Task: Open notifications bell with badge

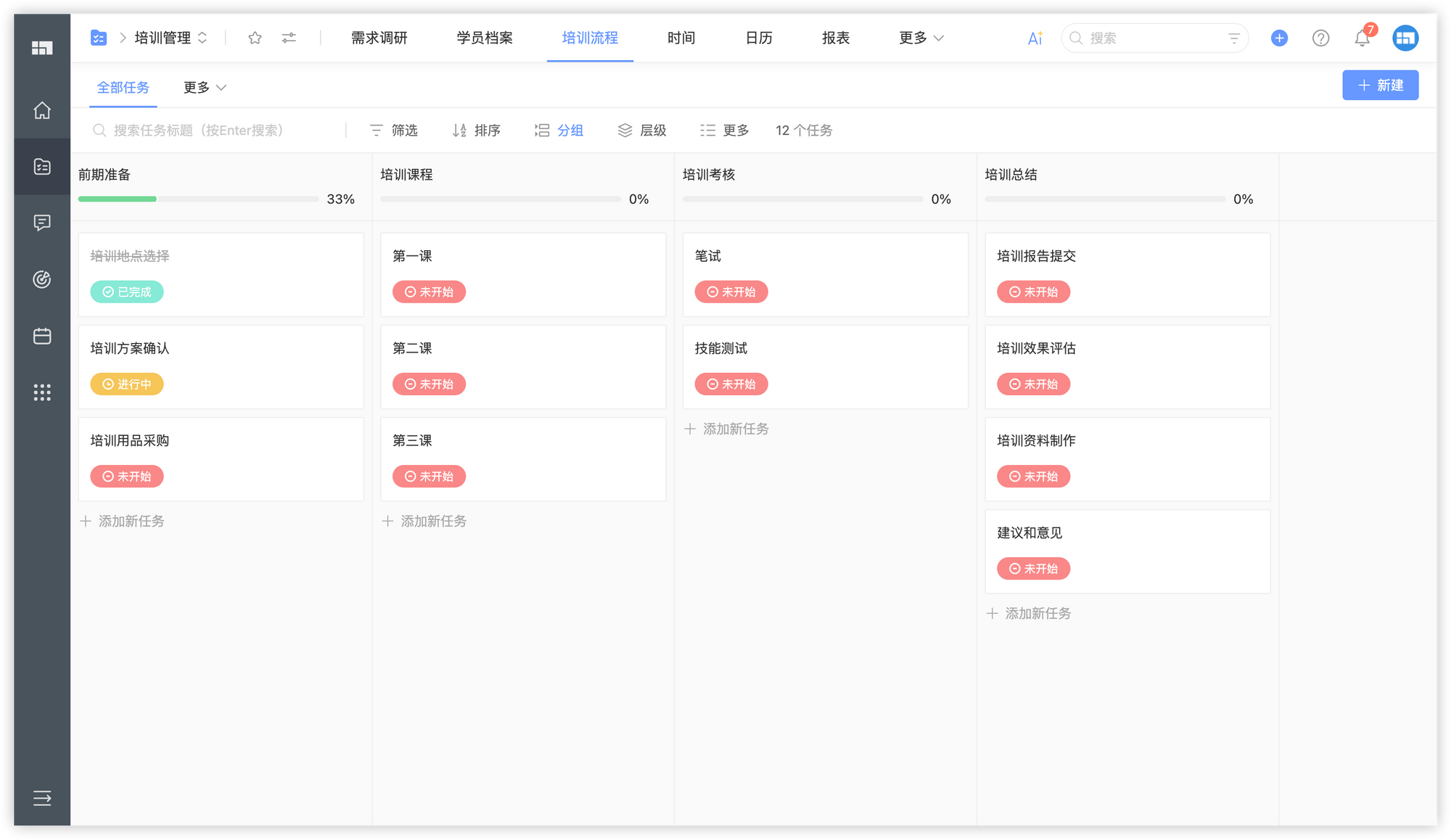Action: pyautogui.click(x=1362, y=38)
